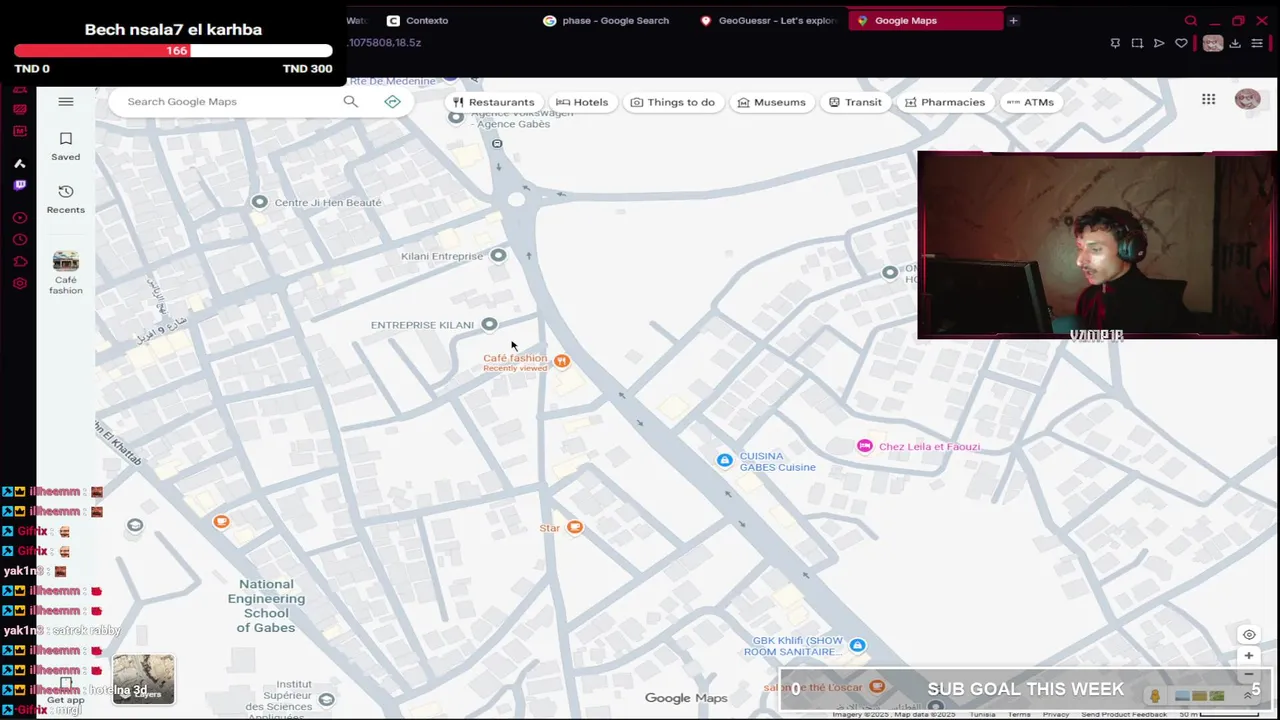Image resolution: width=1280 pixels, height=720 pixels.
Task: Click the magnifier search icon
Action: tap(350, 101)
